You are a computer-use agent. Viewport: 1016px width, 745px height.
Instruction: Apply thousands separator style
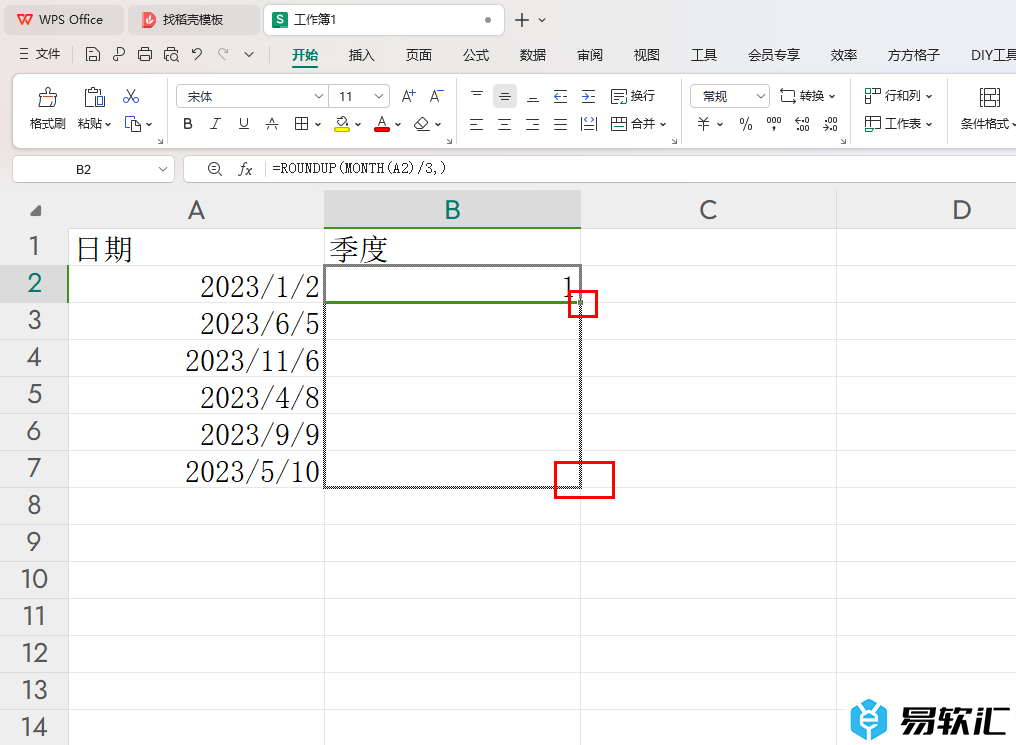[x=774, y=124]
